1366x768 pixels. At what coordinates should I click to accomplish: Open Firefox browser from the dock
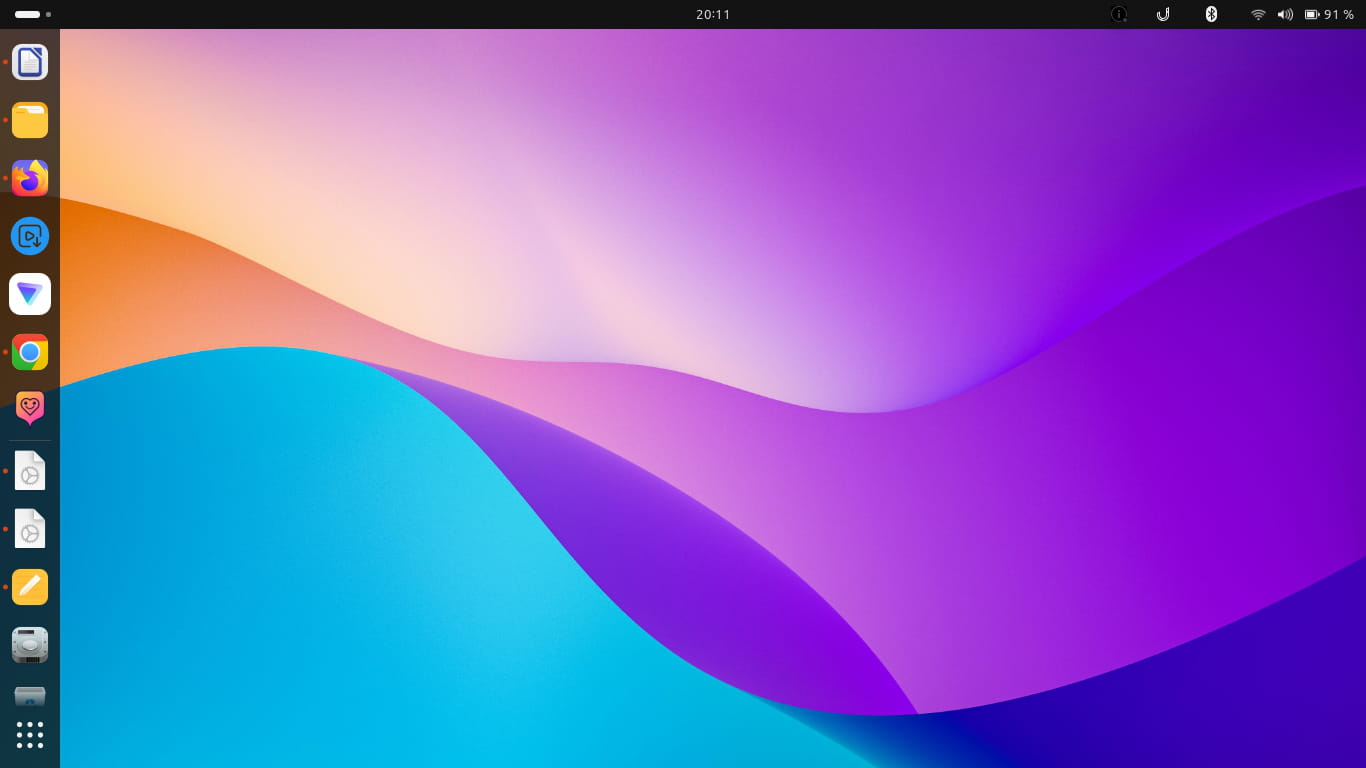coord(30,178)
